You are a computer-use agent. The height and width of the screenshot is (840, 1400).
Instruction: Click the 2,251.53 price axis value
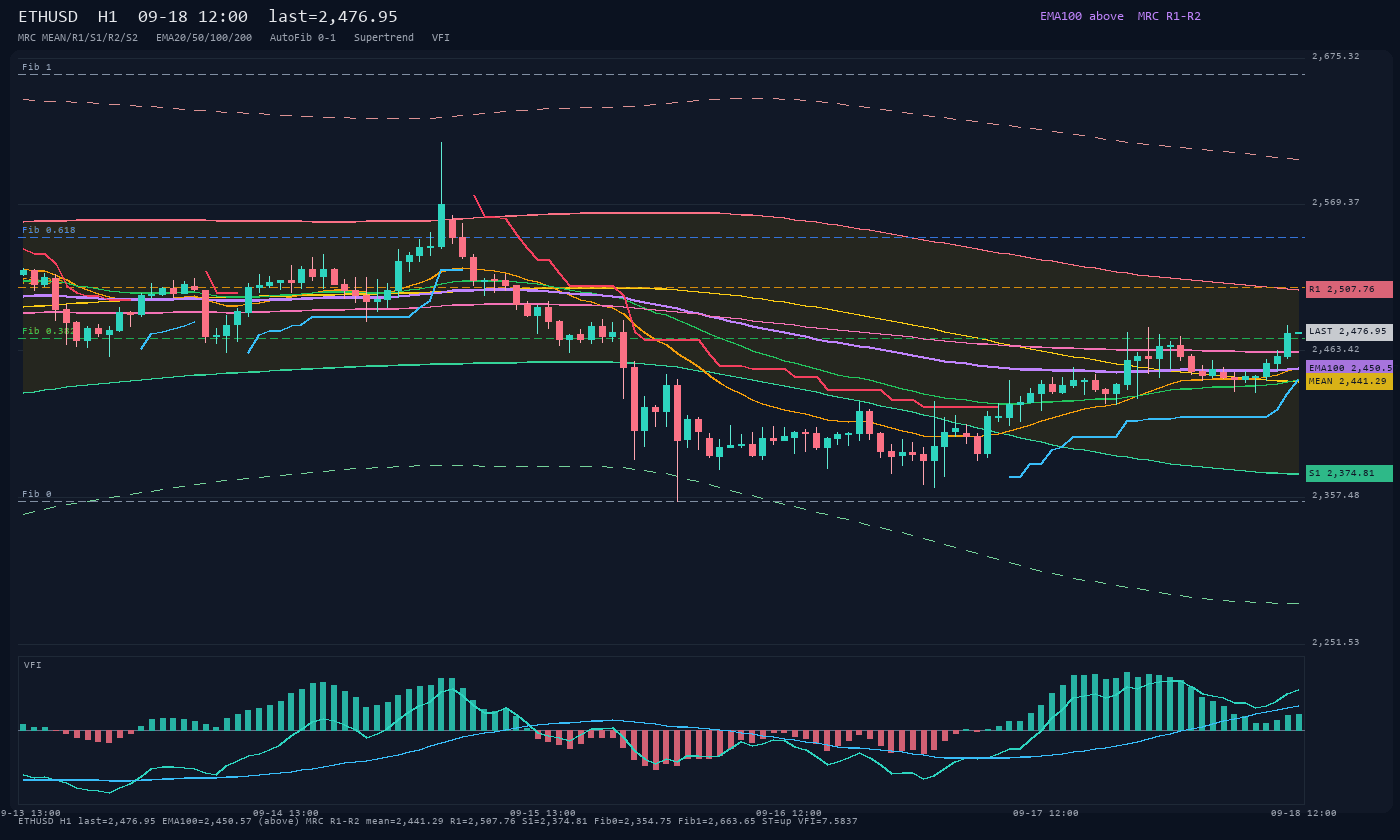tap(1336, 642)
